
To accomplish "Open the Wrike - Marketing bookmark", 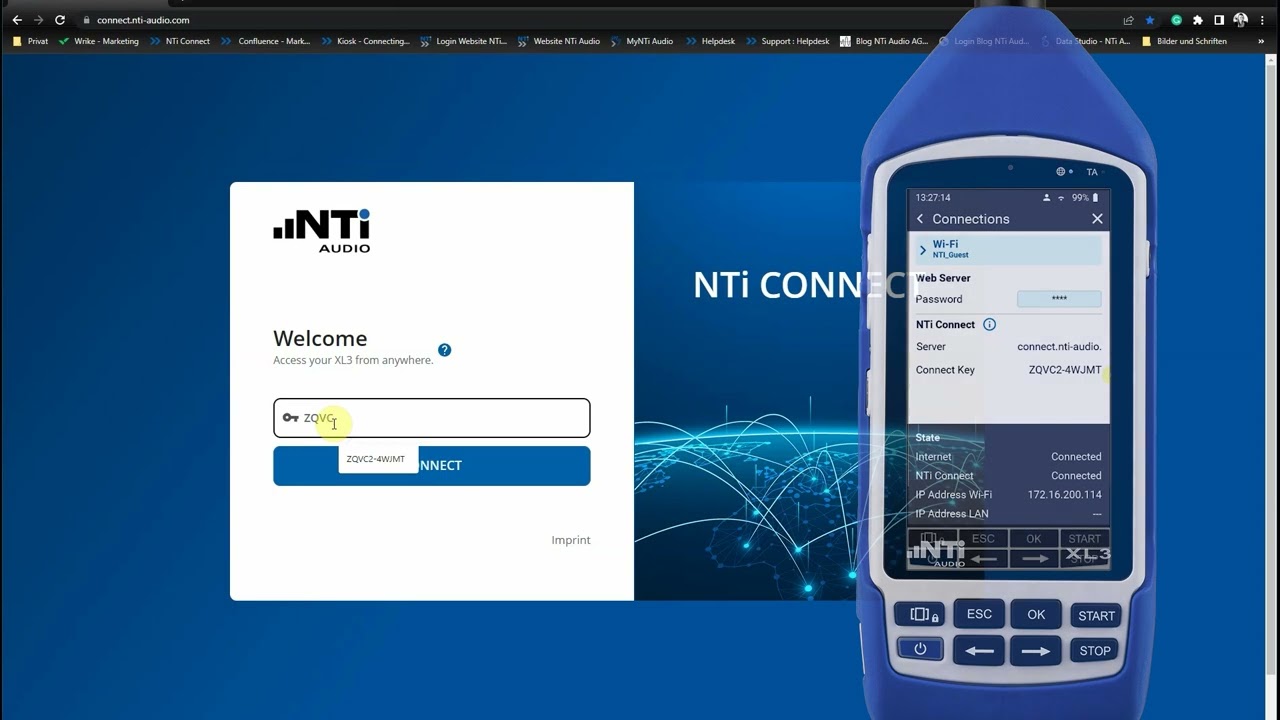I will click(x=99, y=41).
